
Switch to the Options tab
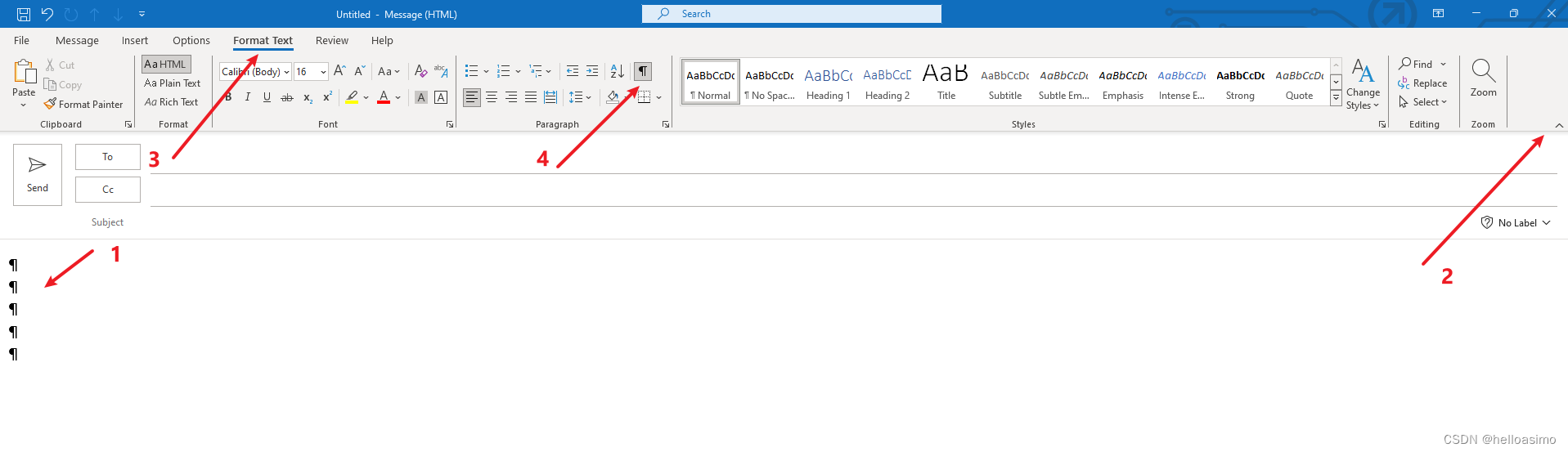[191, 40]
